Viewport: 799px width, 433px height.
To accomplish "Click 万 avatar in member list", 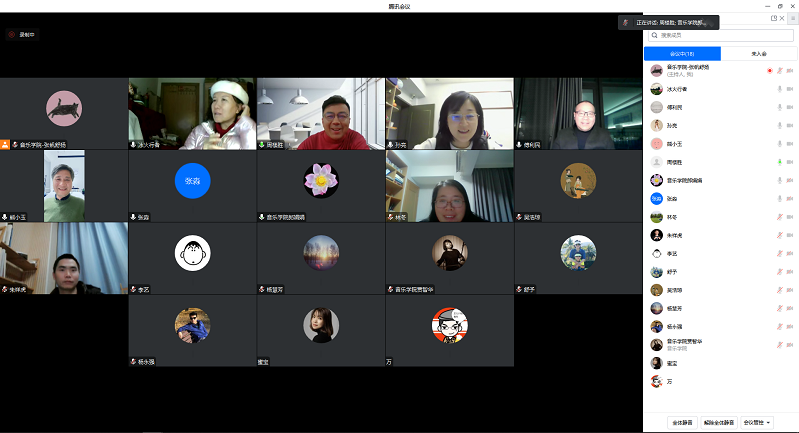I will [x=656, y=381].
